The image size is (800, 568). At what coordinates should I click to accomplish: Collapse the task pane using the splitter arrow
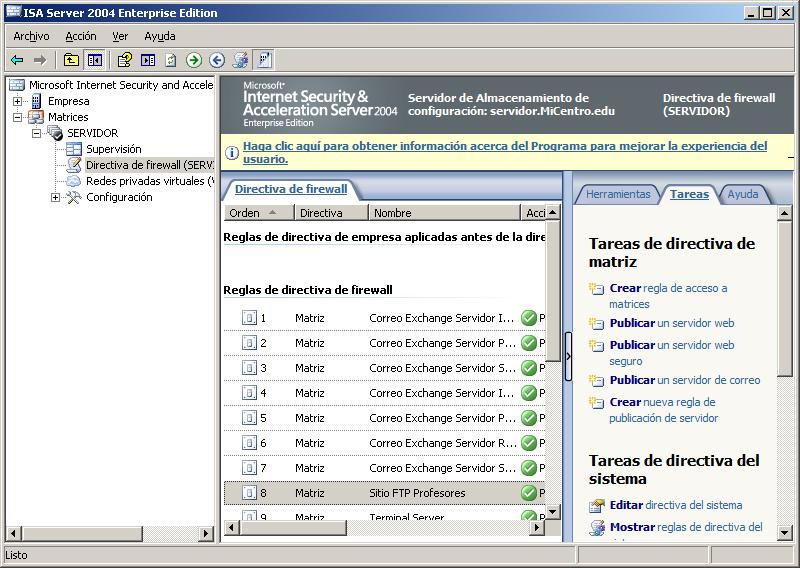(x=568, y=357)
